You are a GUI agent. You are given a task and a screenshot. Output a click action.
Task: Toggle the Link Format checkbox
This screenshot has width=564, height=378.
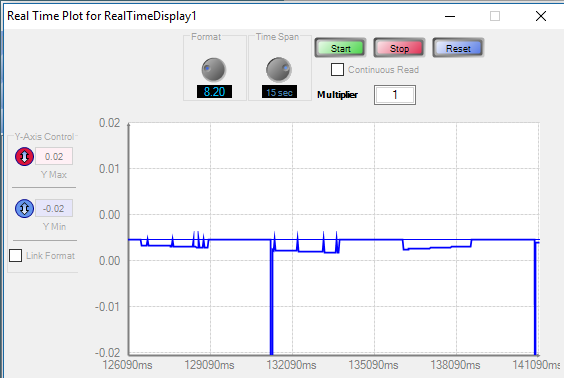click(15, 255)
